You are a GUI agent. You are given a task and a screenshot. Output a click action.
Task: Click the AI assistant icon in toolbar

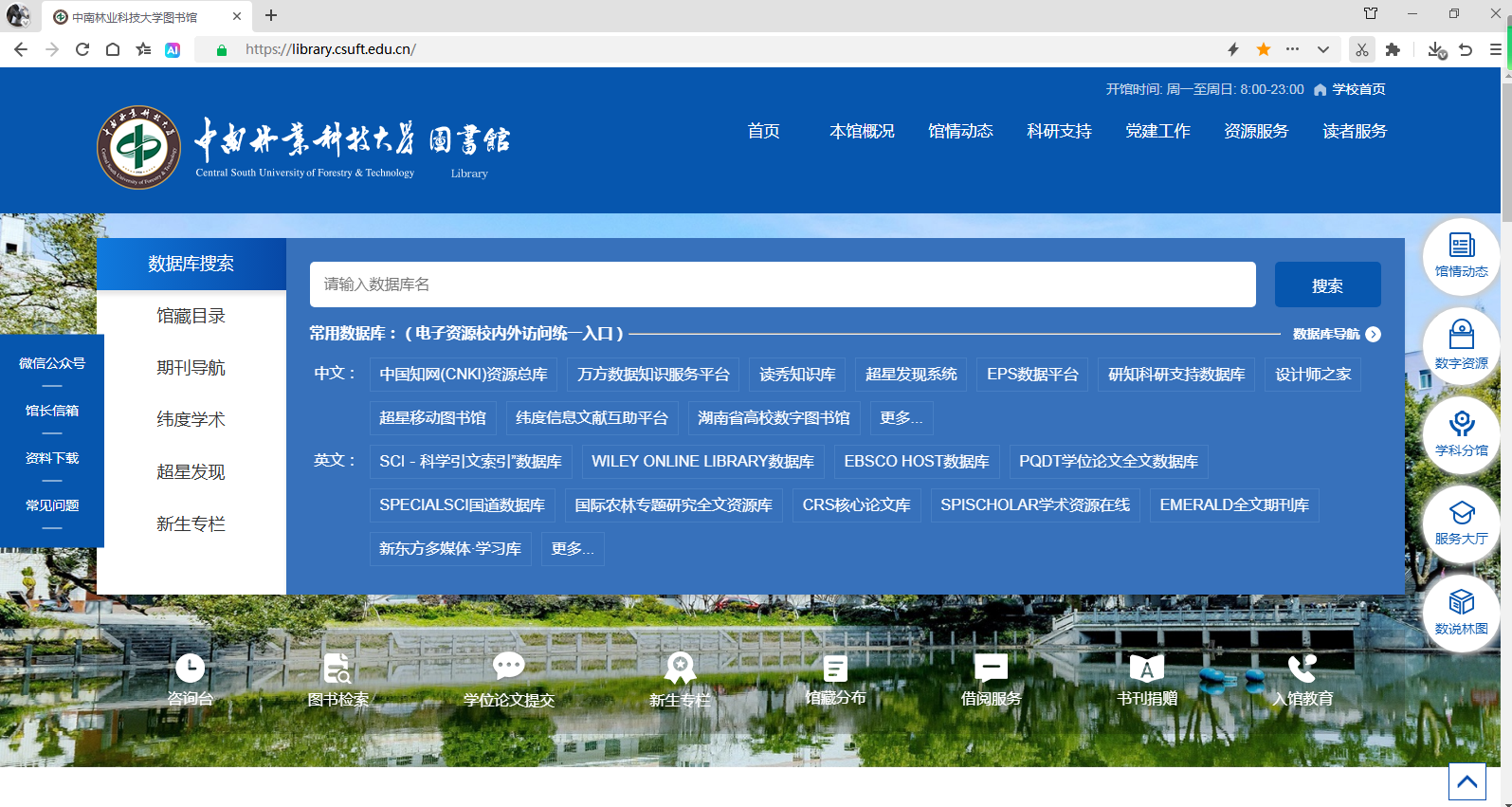(x=173, y=49)
